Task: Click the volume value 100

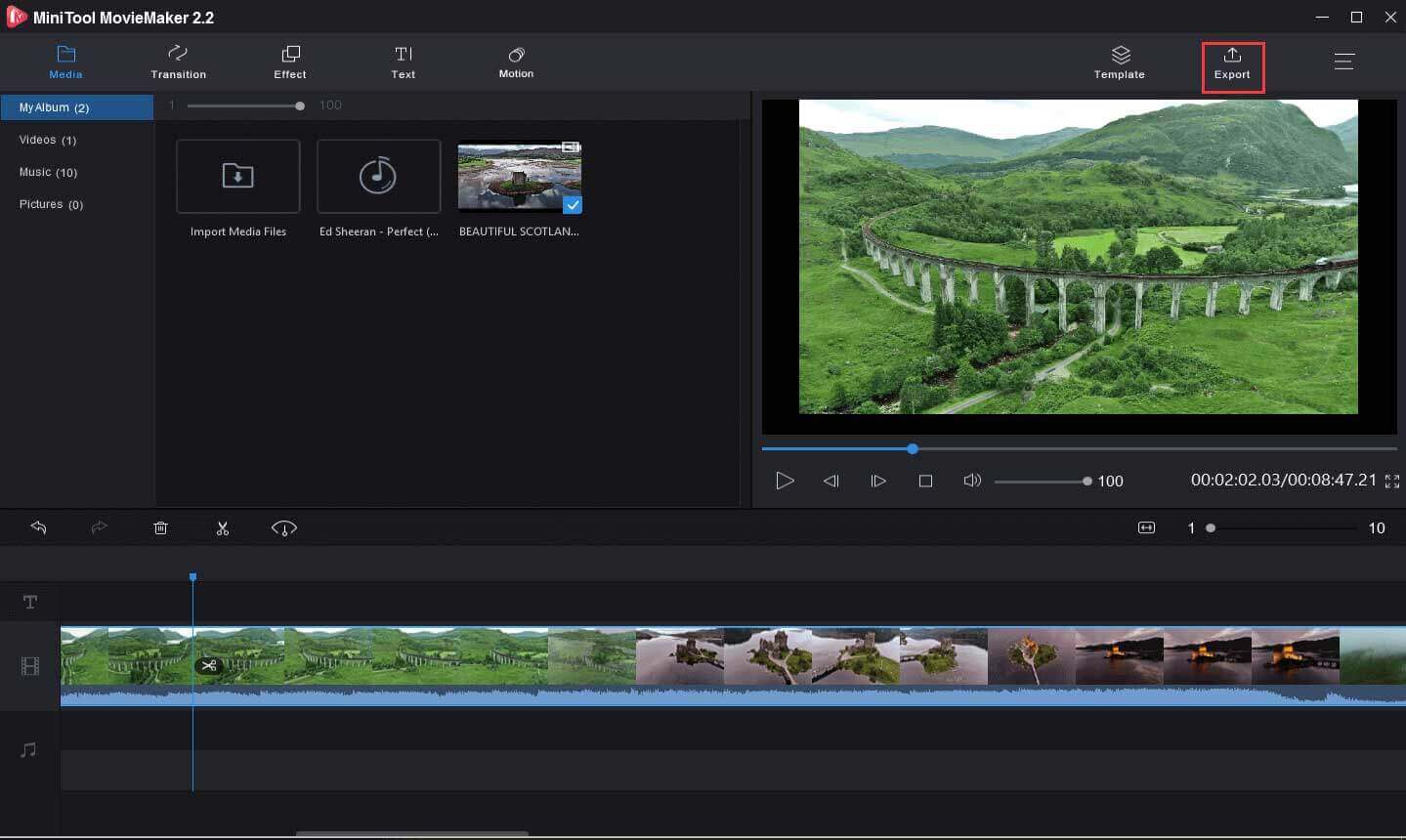Action: (1110, 481)
